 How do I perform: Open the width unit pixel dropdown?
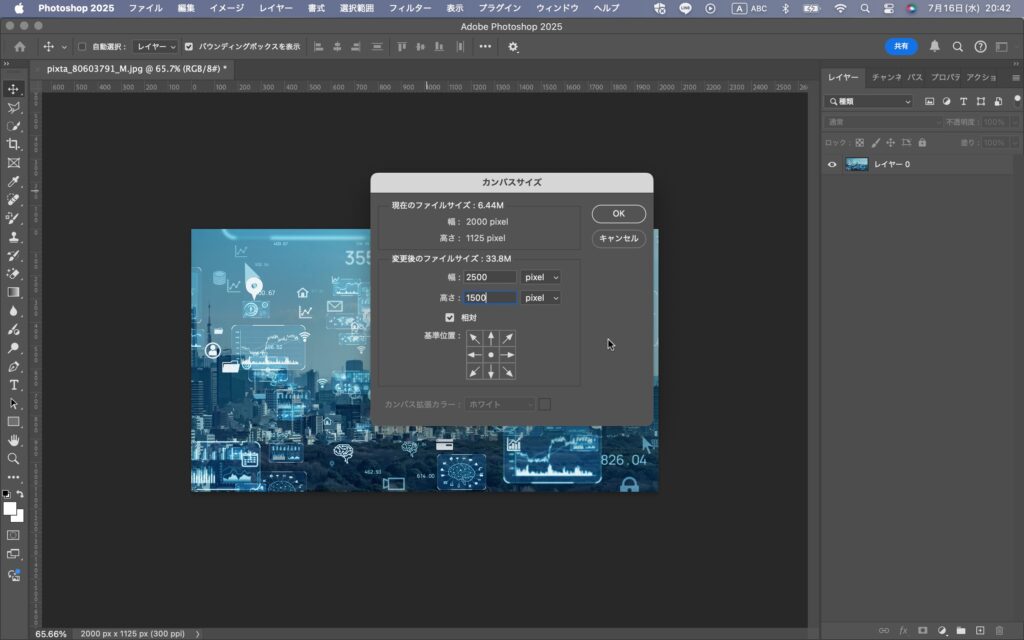541,277
